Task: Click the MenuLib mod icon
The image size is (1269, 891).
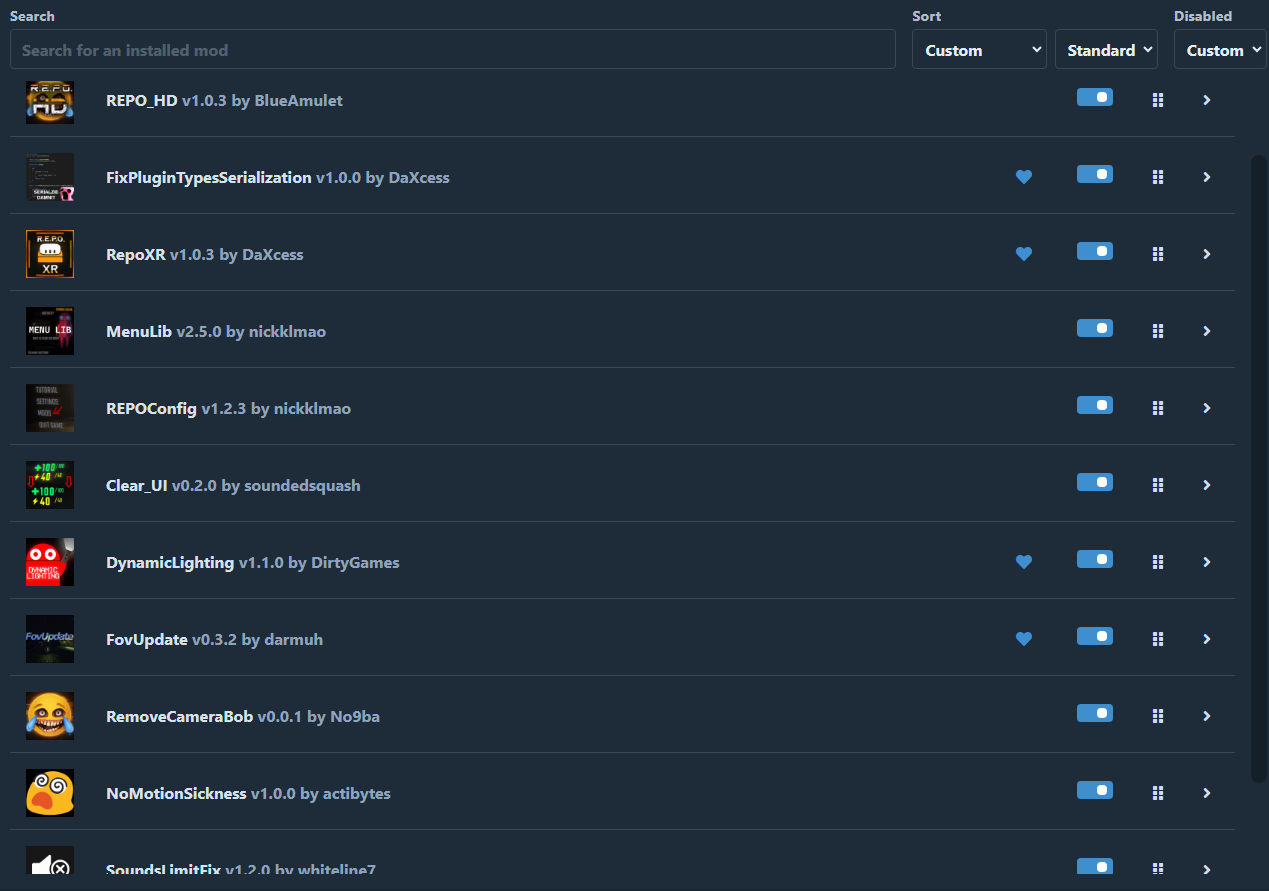Action: pyautogui.click(x=50, y=332)
